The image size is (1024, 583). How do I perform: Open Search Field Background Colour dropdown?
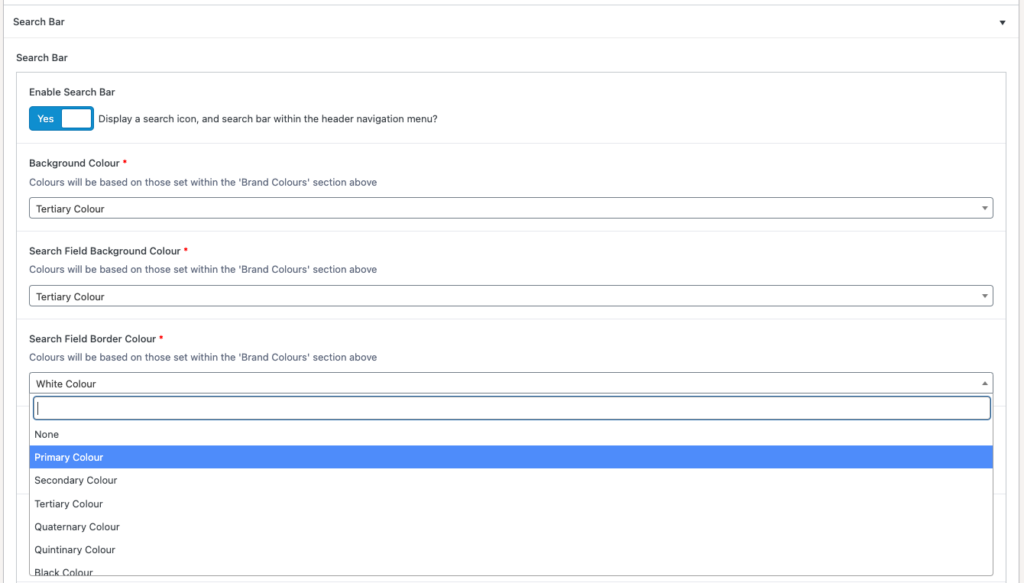point(510,296)
